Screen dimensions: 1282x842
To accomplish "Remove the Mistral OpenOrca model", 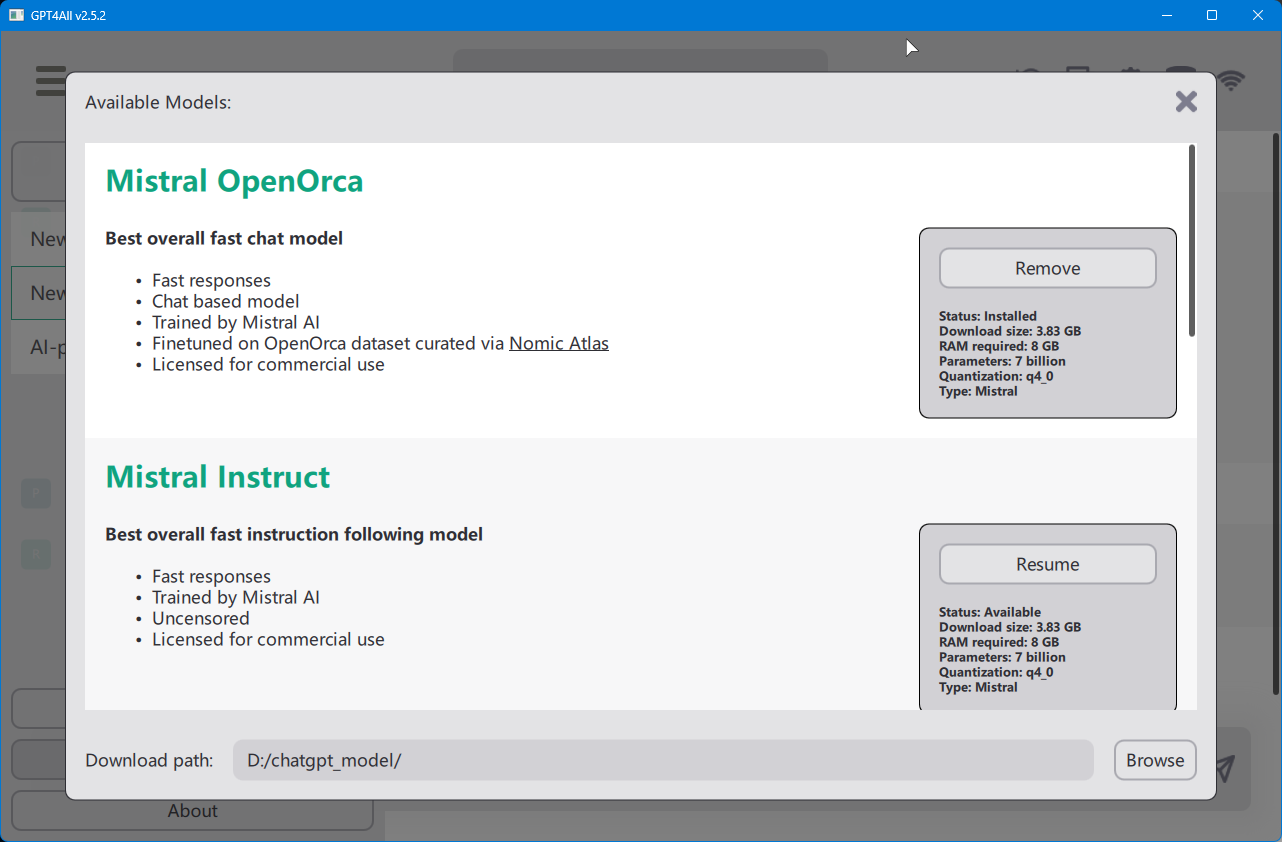I will [1047, 268].
